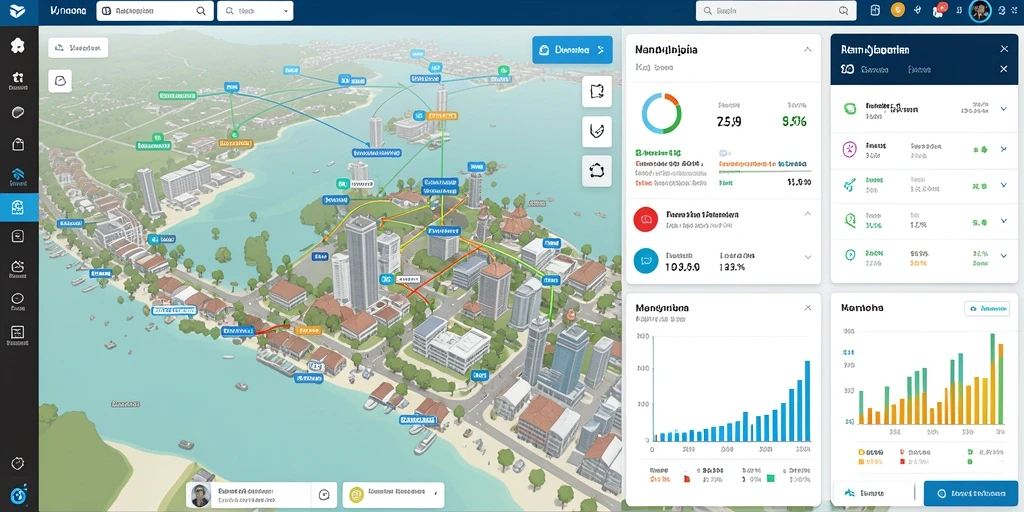Open the top bar dropdown with the caret
The height and width of the screenshot is (512, 1024).
(255, 11)
